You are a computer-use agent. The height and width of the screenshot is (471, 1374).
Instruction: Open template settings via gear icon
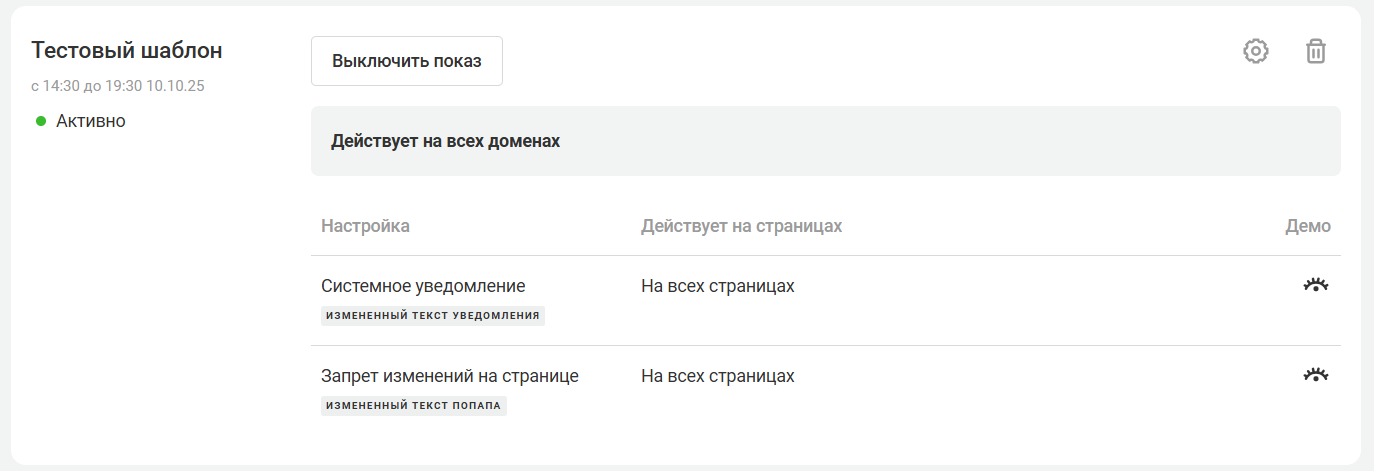(x=1256, y=52)
